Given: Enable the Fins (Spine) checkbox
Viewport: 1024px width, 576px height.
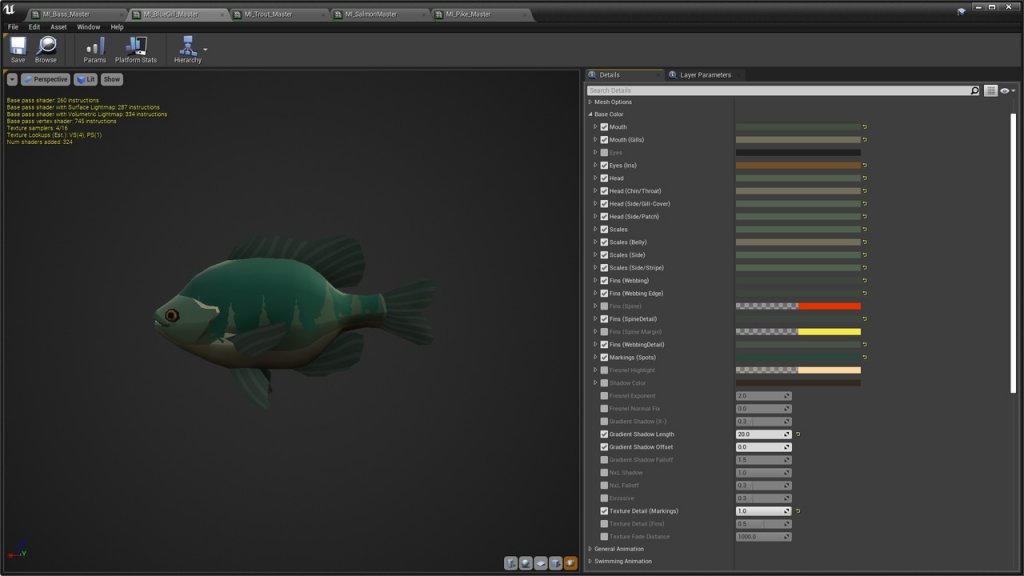Looking at the screenshot, I should 604,306.
